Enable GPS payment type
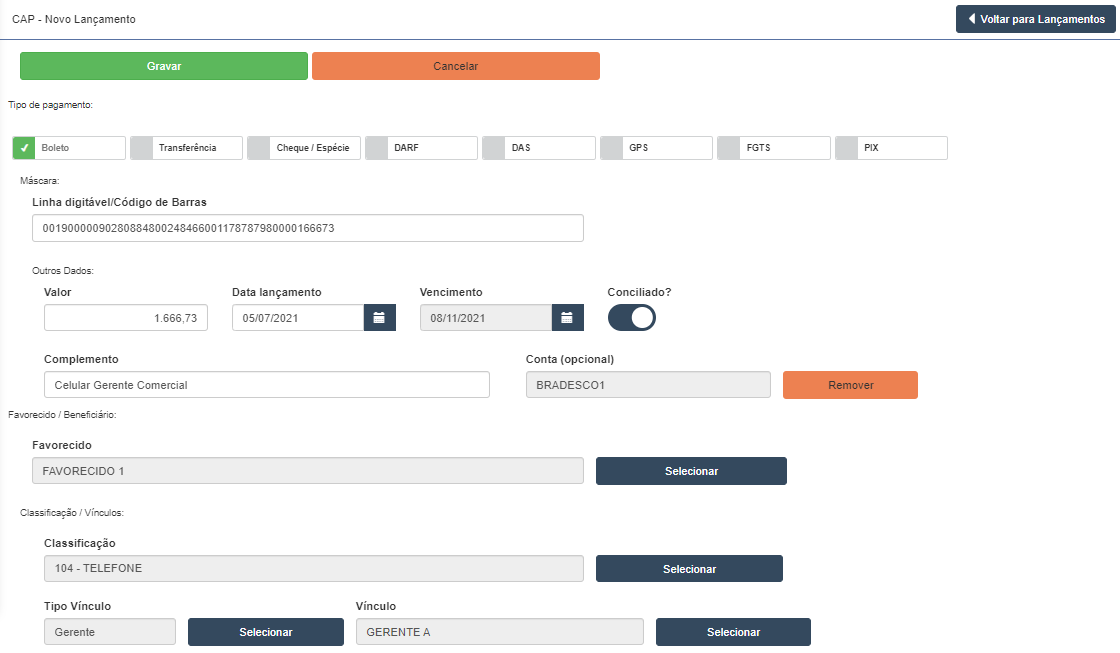The width and height of the screenshot is (1120, 653). [x=656, y=148]
